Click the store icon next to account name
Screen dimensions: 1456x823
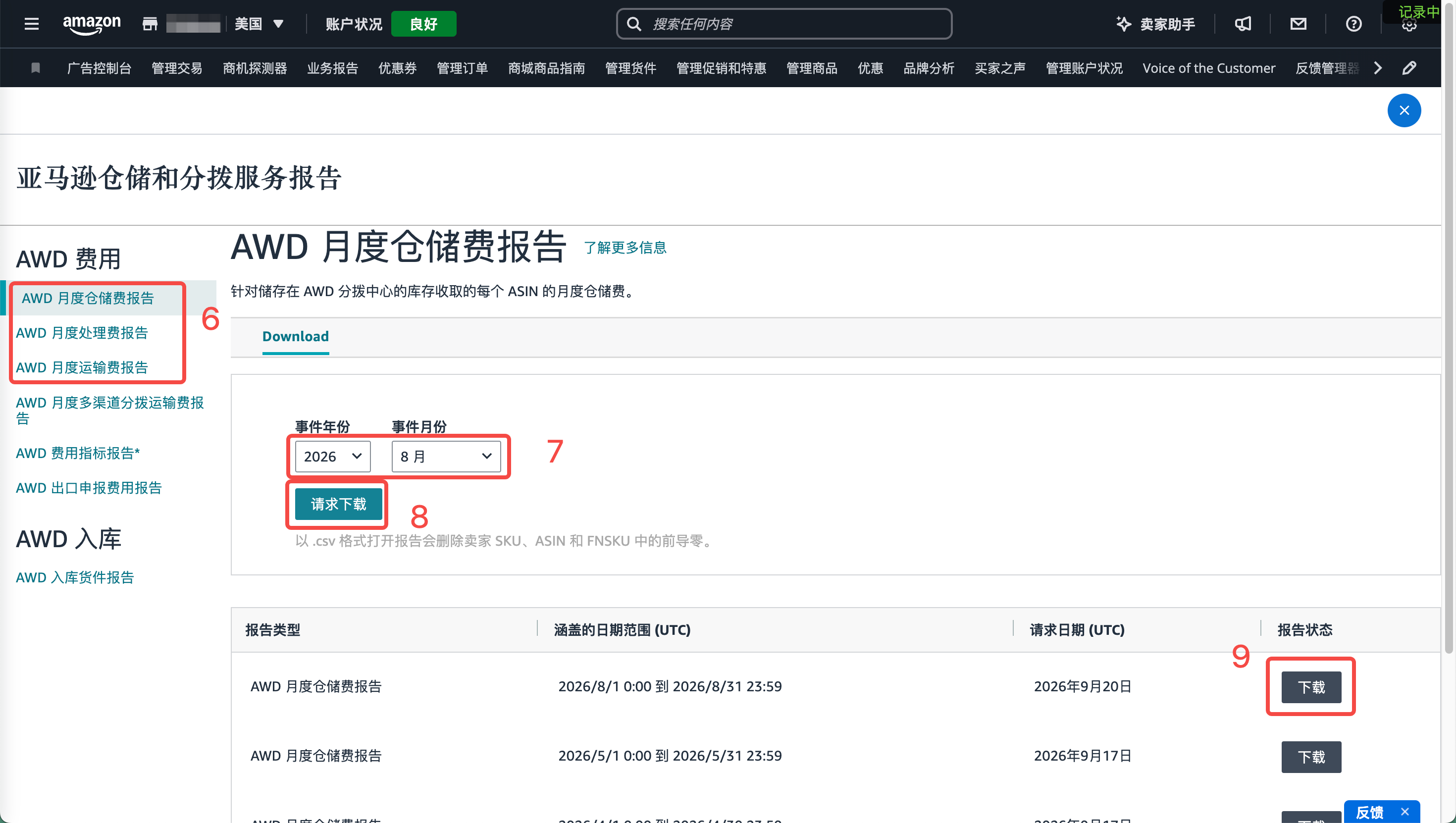(150, 24)
